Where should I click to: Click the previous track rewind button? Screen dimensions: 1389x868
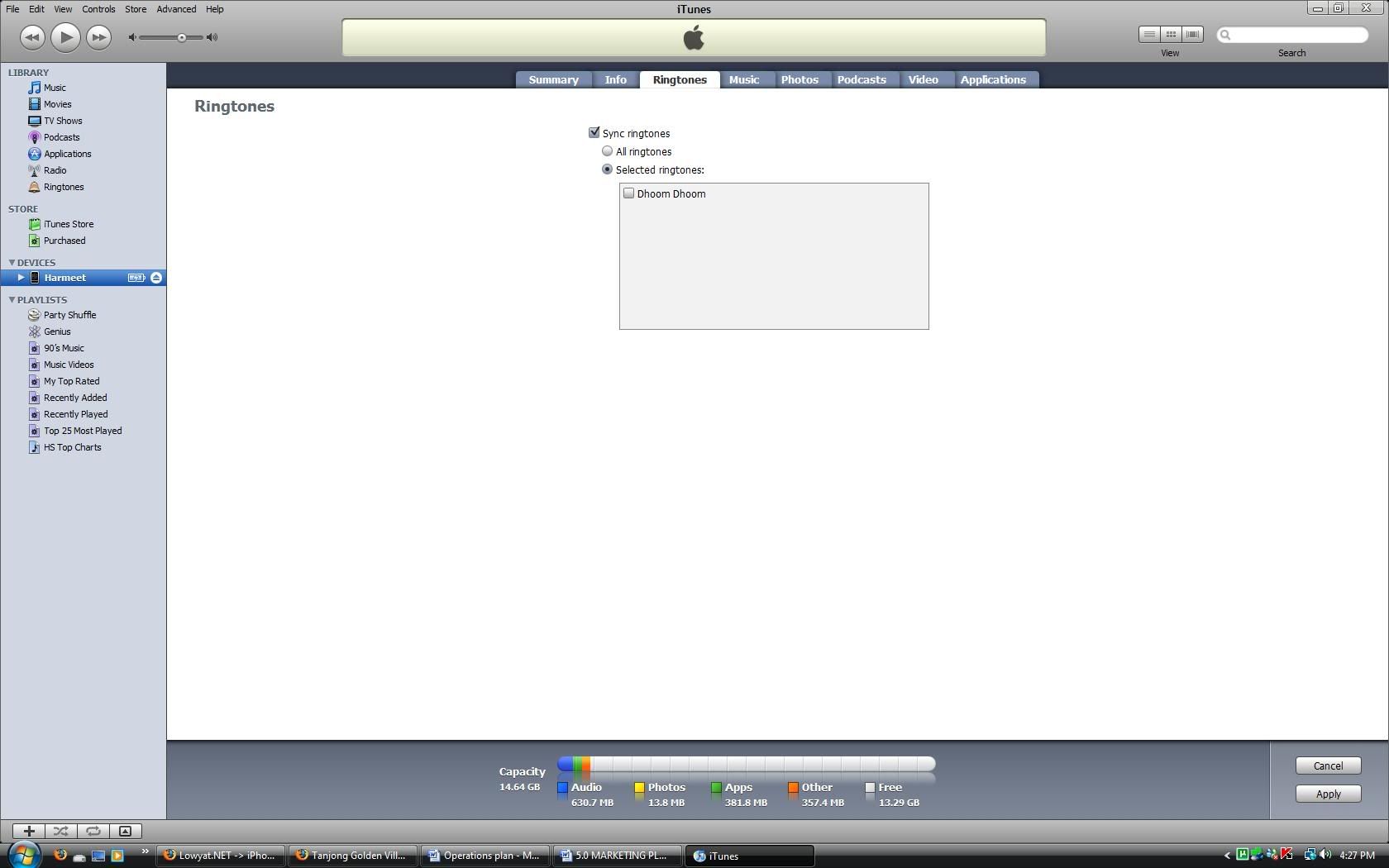click(x=32, y=37)
